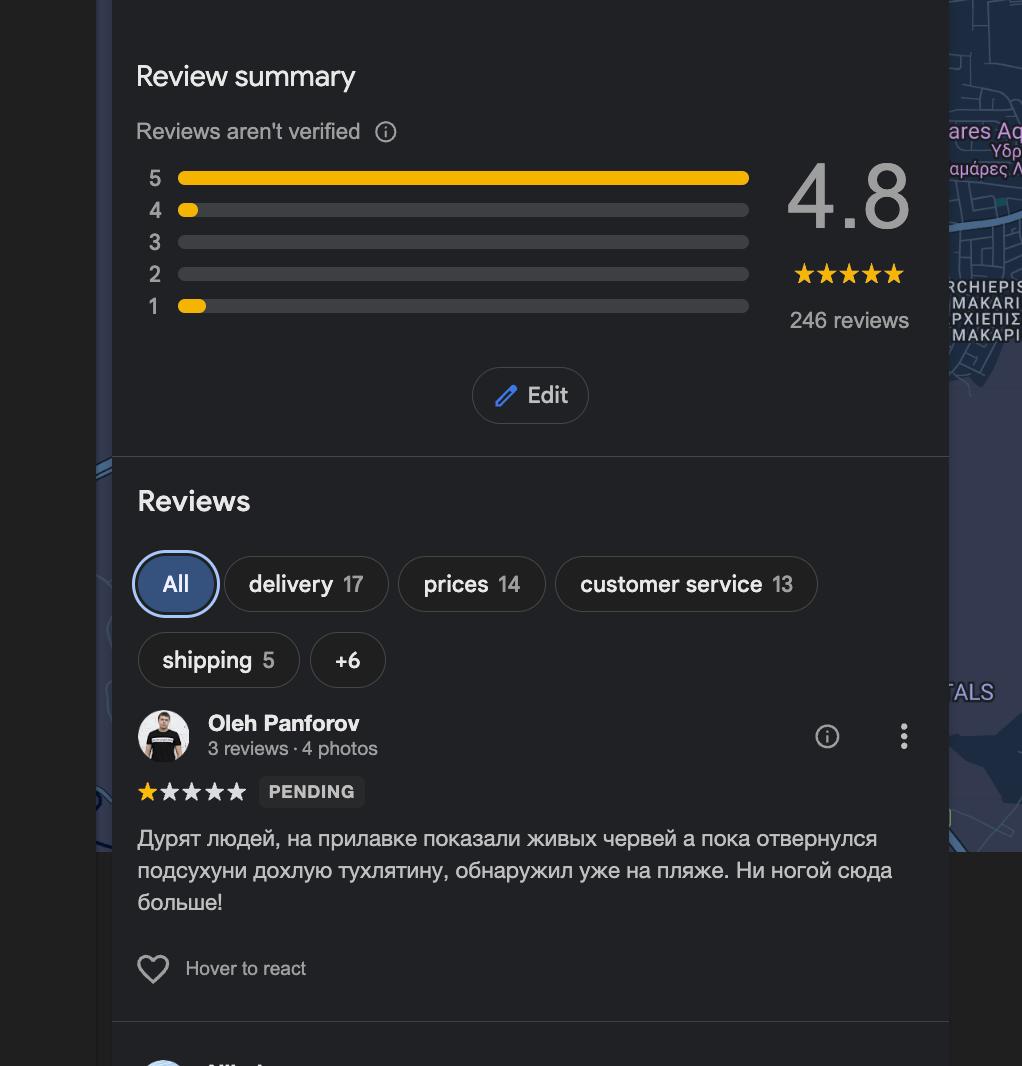
Task: Click the info icon beside "Reviews aren't verified"
Action: pyautogui.click(x=385, y=132)
